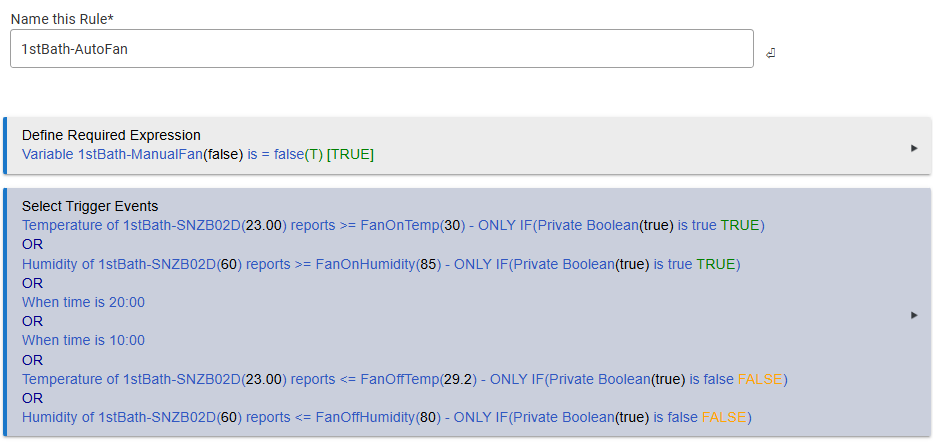This screenshot has width=933, height=443.
Task: Click the orange FALSE on FanOffTemp trigger
Action: pyautogui.click(x=760, y=379)
